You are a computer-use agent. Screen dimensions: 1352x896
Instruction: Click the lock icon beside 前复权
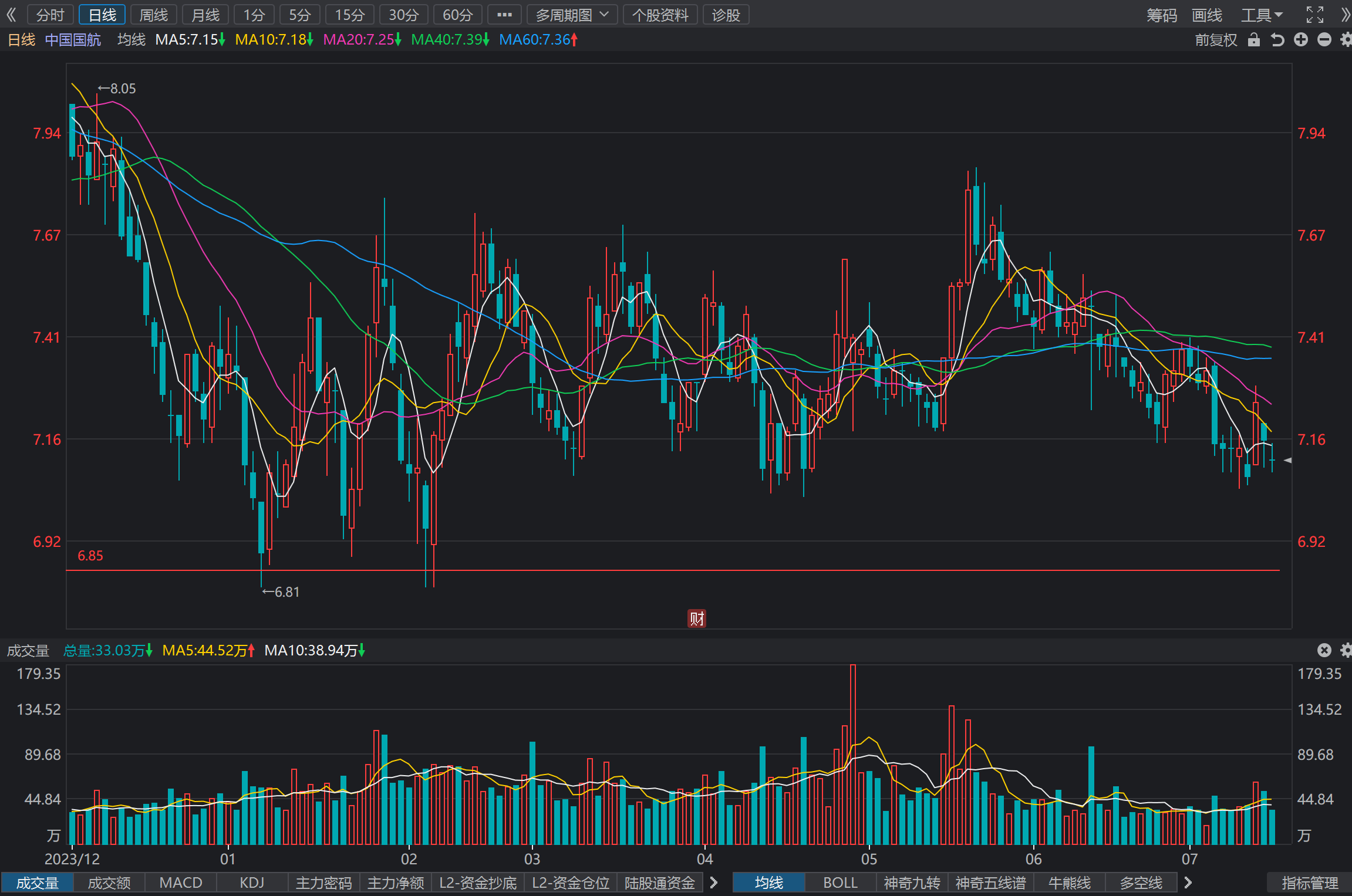(x=1254, y=39)
